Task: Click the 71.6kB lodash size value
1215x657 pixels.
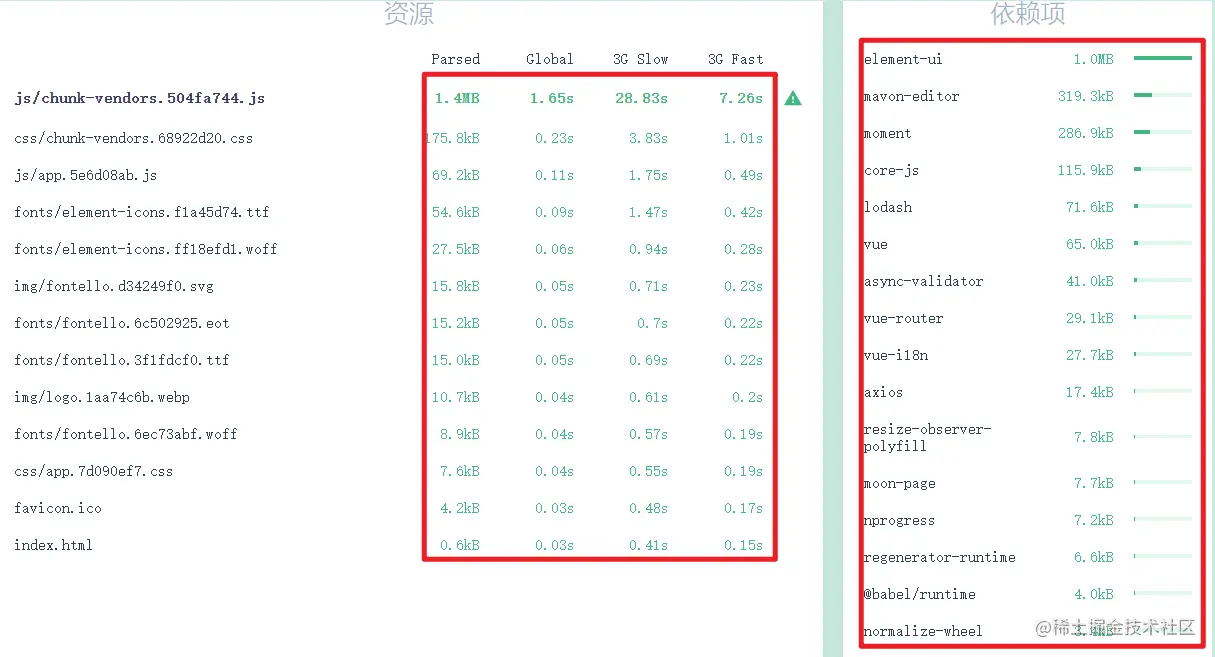Action: click(1089, 207)
